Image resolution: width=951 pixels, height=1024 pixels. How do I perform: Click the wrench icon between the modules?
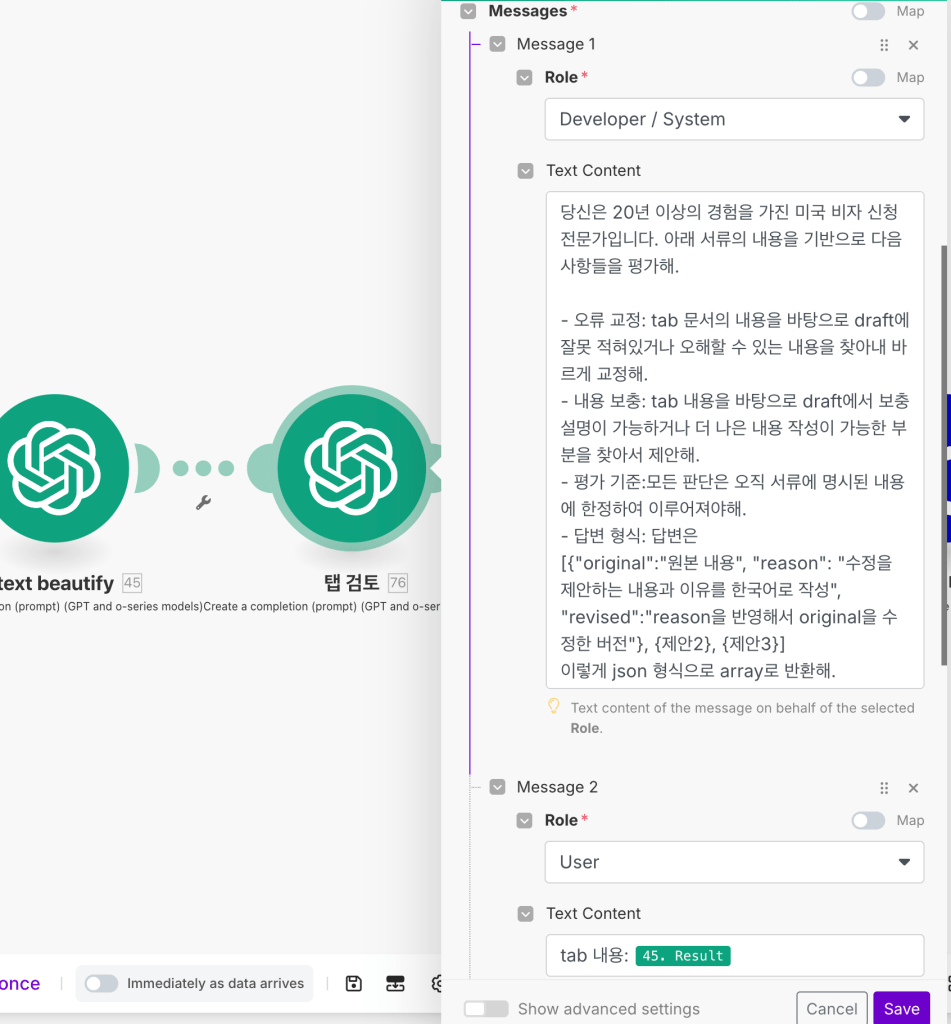pos(203,502)
